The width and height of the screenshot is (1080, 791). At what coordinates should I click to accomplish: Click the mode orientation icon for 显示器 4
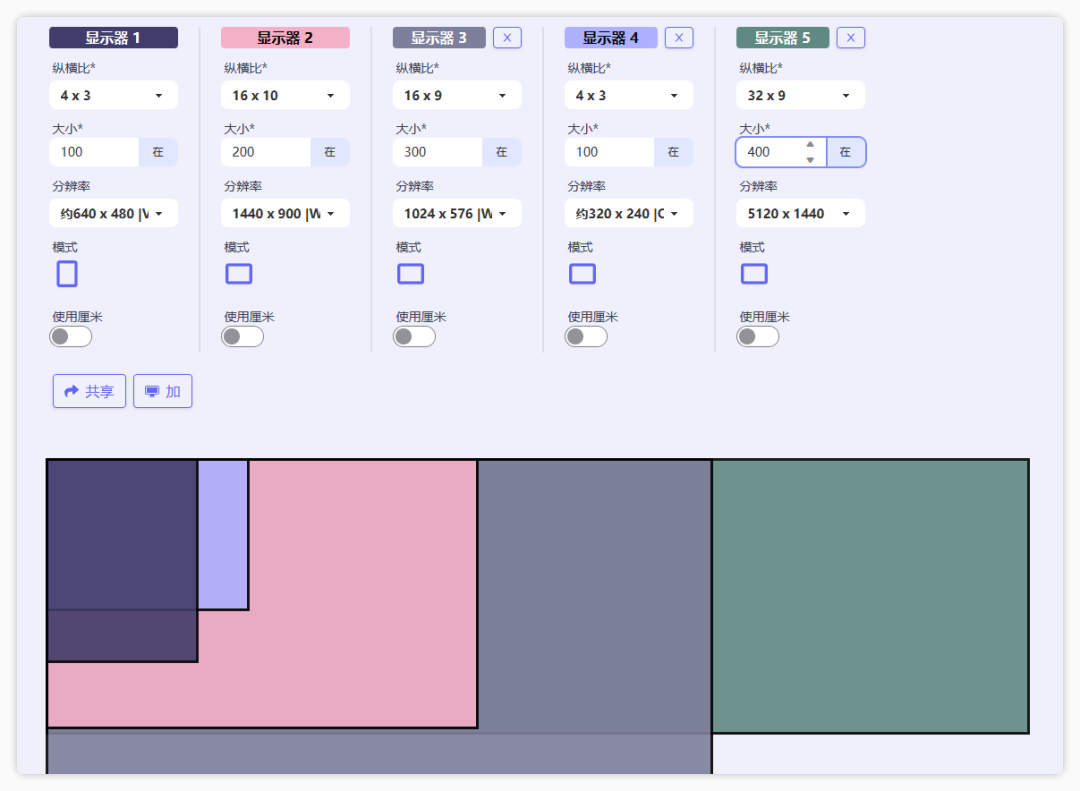(583, 274)
